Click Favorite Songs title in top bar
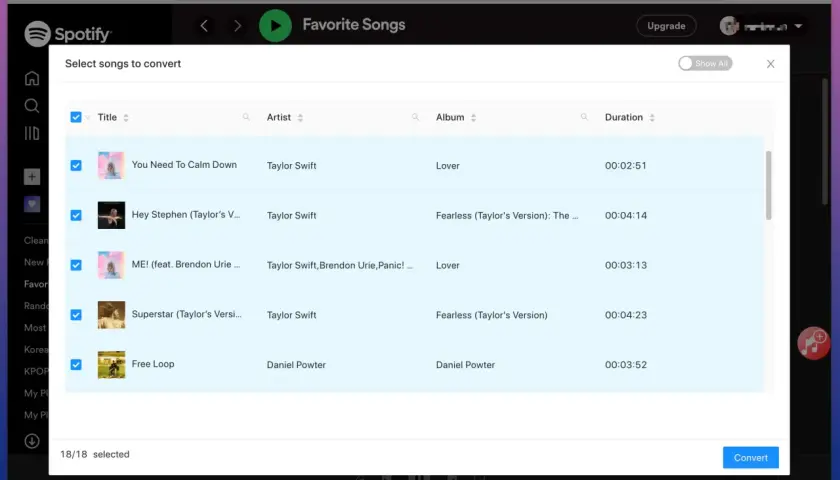Screen dimensions: 840x480 click(354, 25)
